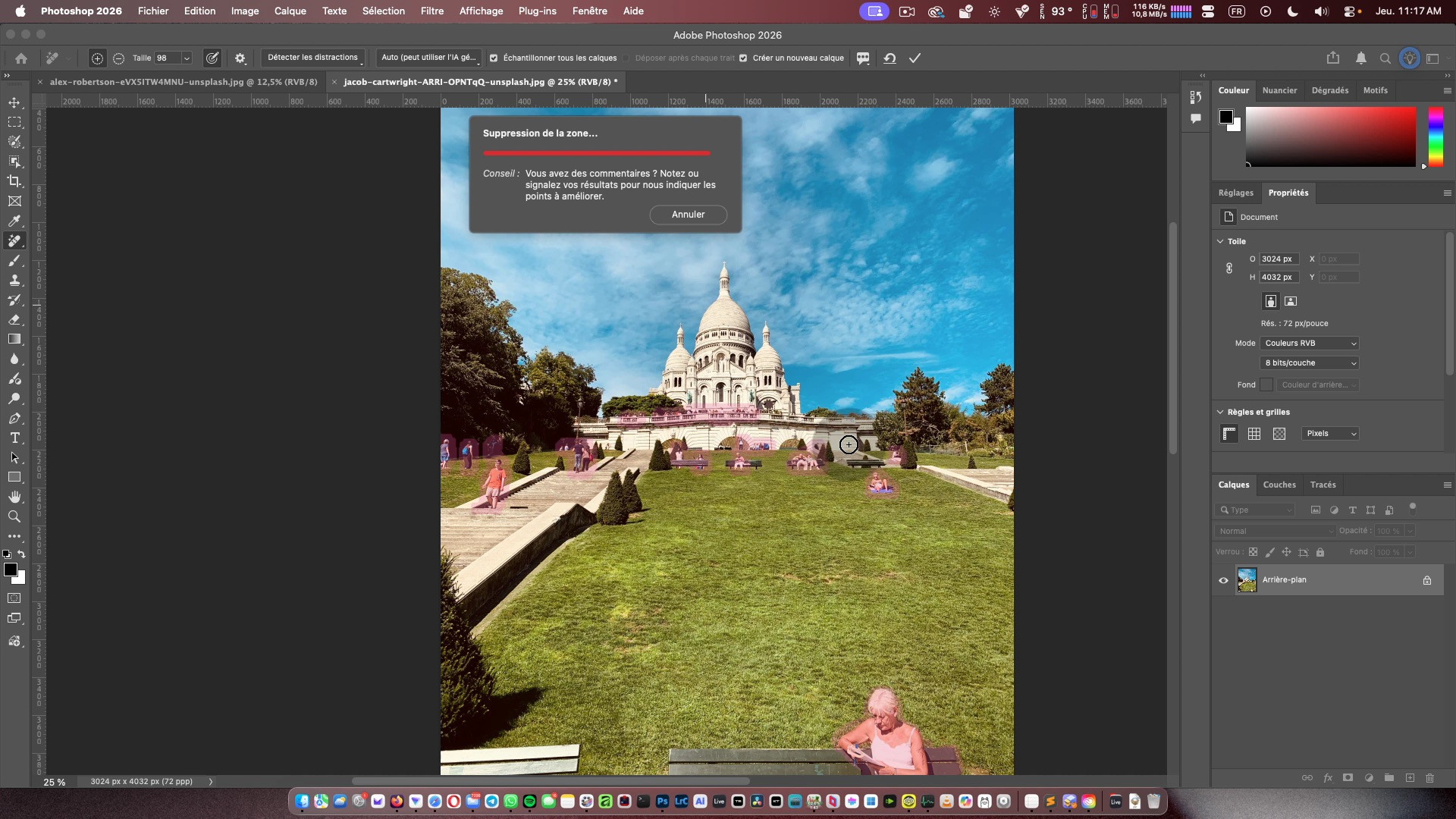
Task: Toggle Créer un nouveau calque checkbox
Action: 743,58
